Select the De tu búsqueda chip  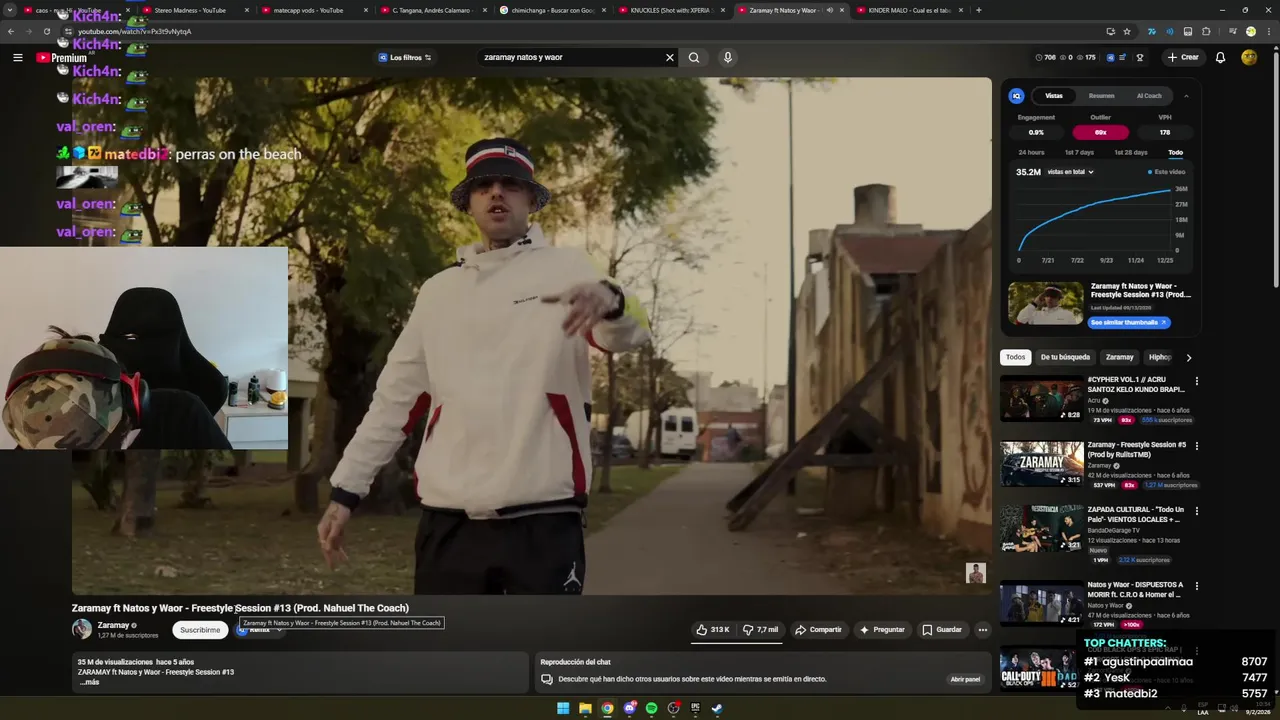(x=1065, y=357)
